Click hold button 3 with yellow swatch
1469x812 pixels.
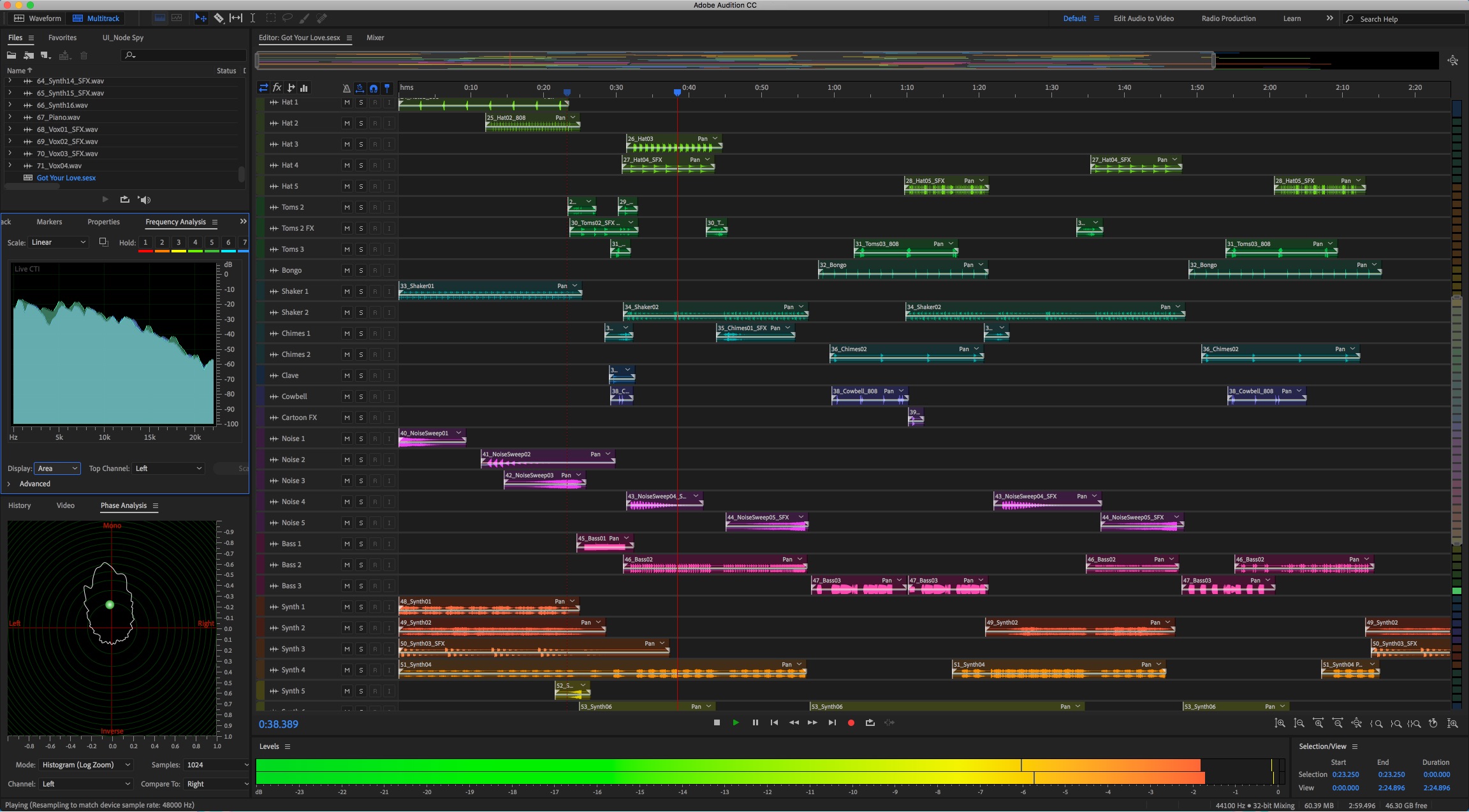(x=179, y=243)
